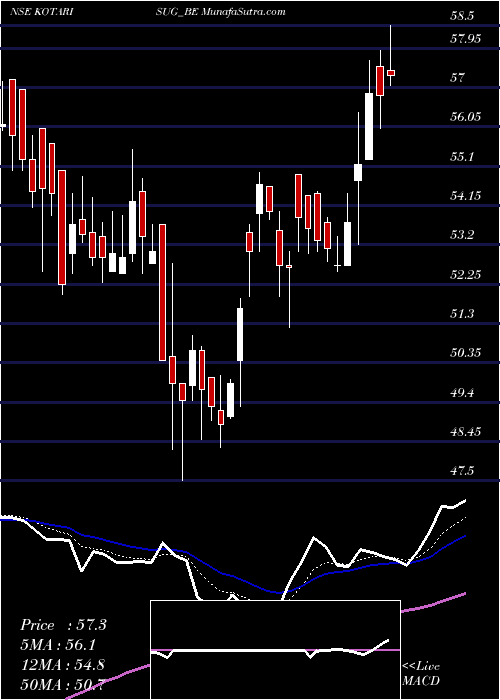This screenshot has height=700, width=500.
Task: Click the 57 price axis label
Action: point(458,78)
